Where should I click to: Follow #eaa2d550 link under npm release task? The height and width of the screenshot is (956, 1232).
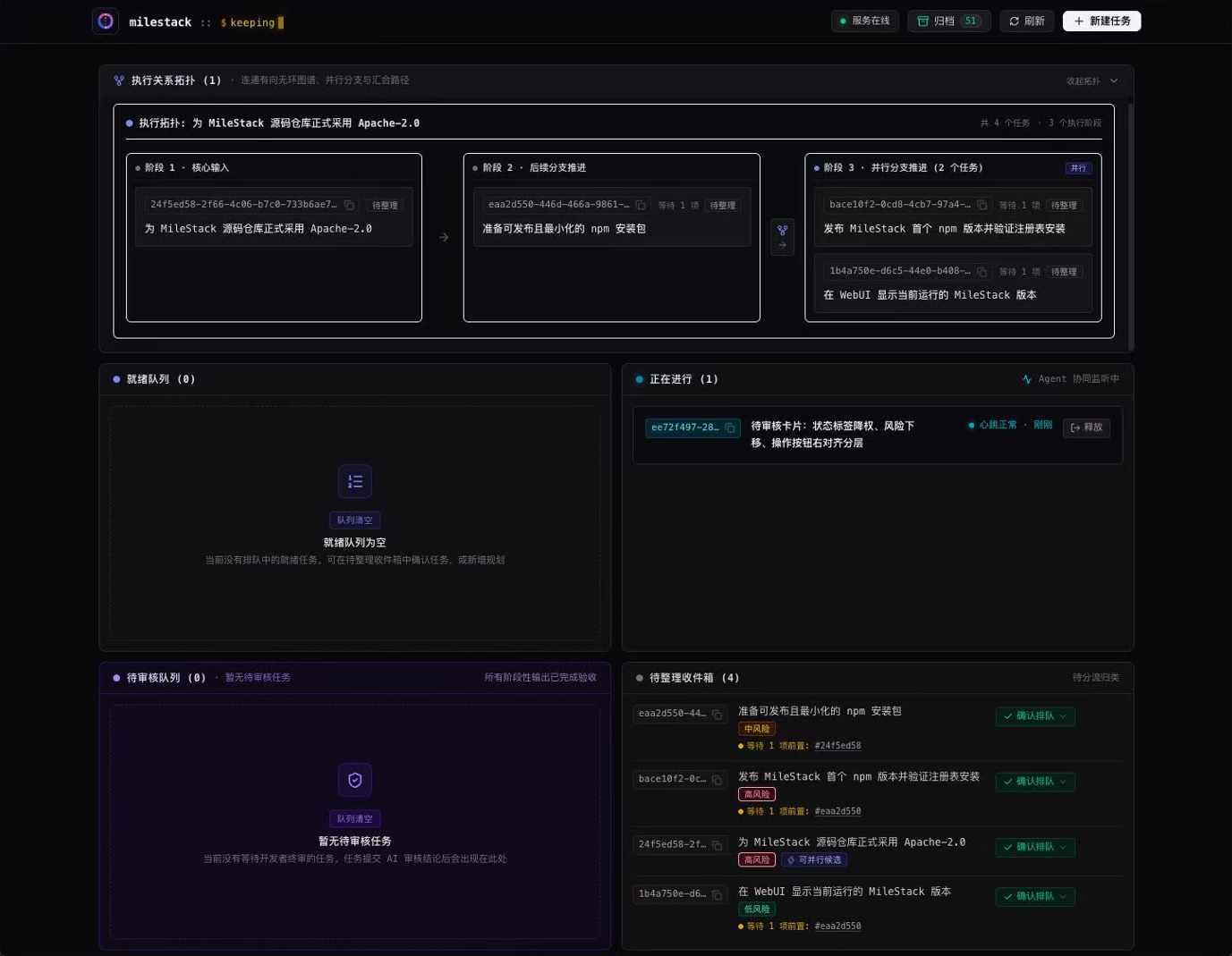pos(837,811)
